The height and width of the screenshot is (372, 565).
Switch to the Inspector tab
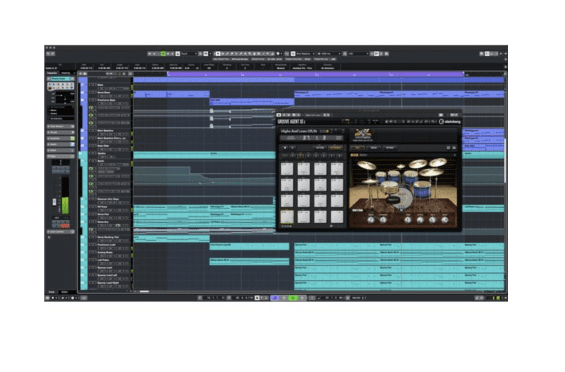click(x=52, y=73)
